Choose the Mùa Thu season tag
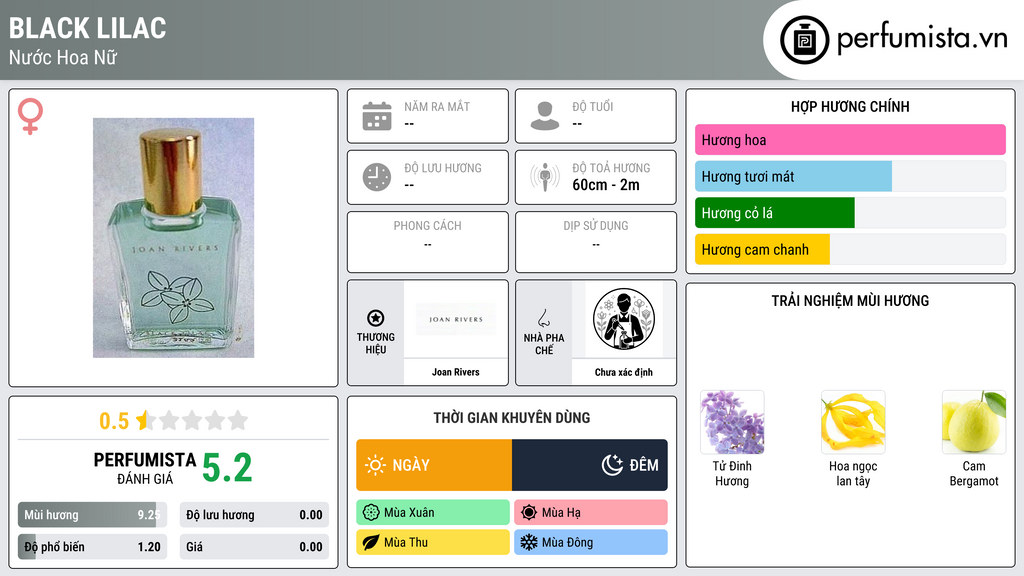The height and width of the screenshot is (576, 1024). click(x=433, y=542)
